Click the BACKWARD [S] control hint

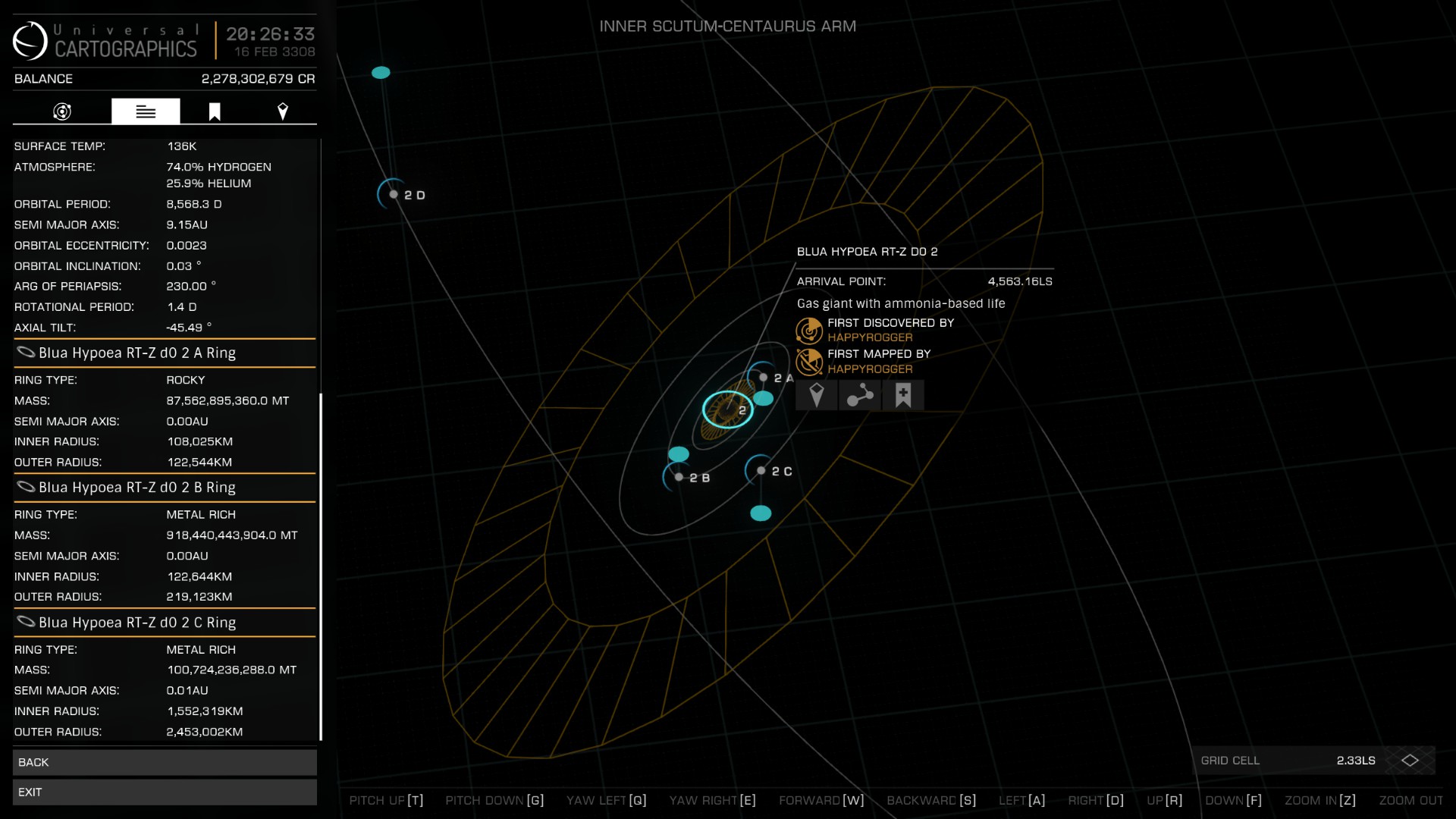coord(931,800)
